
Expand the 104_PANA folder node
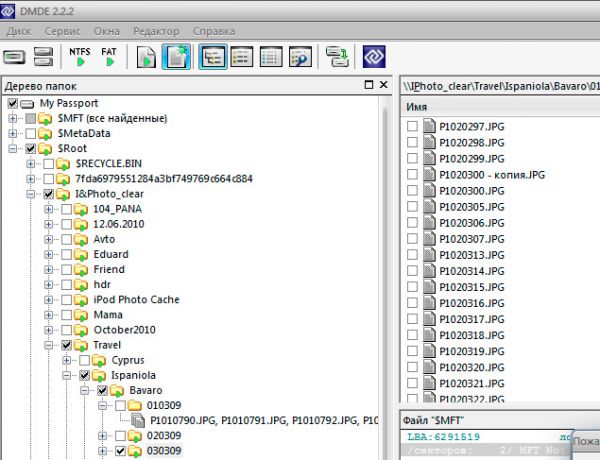pos(49,209)
